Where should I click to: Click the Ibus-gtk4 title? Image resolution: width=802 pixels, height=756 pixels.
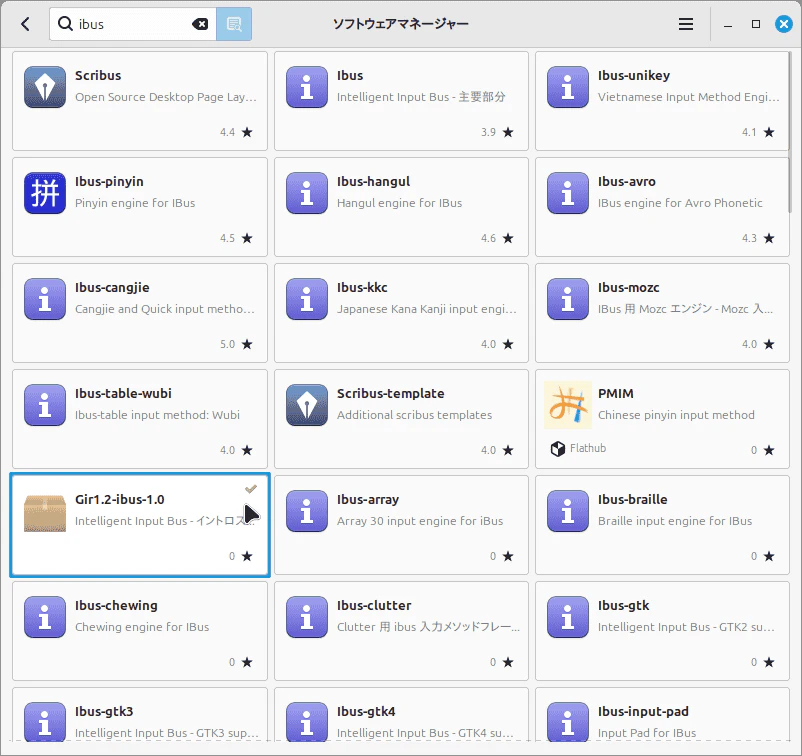pos(366,711)
